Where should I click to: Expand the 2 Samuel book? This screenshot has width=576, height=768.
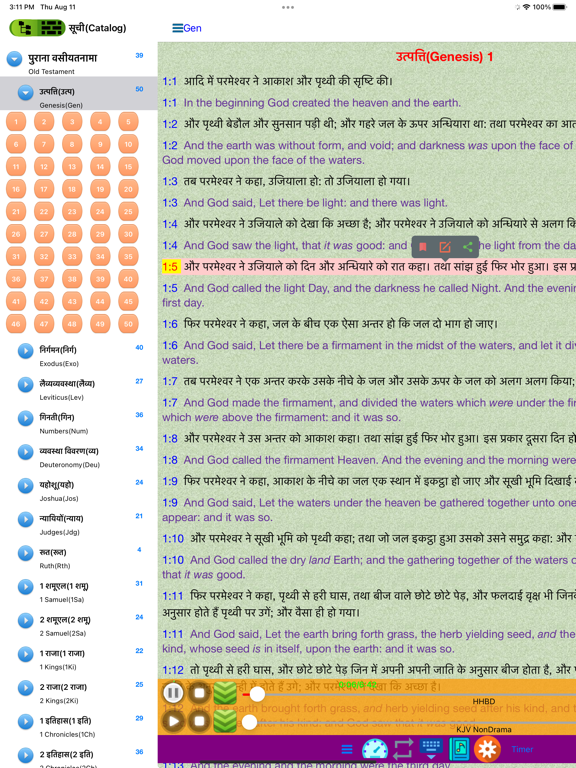click(x=25, y=620)
